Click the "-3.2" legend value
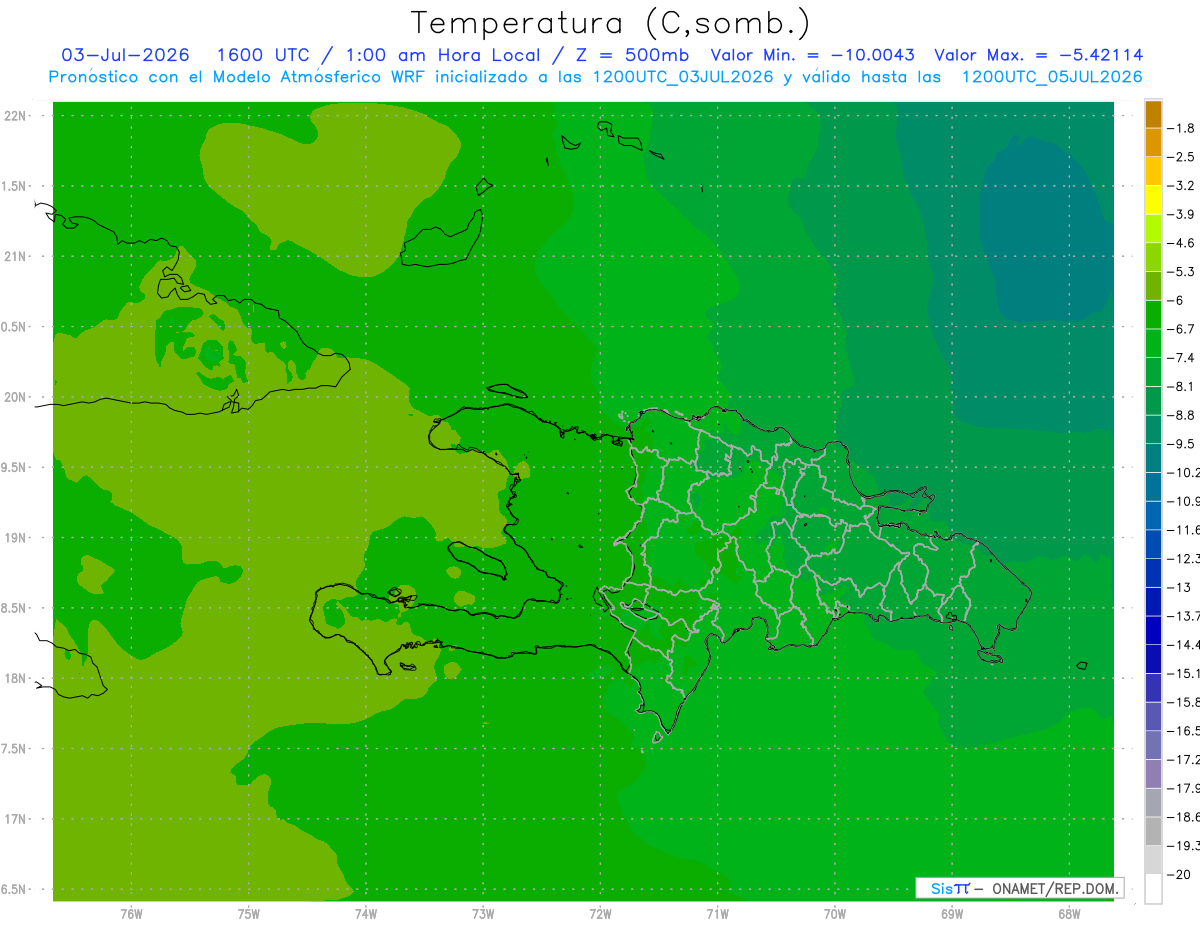This screenshot has width=1200, height=927. 1182,186
